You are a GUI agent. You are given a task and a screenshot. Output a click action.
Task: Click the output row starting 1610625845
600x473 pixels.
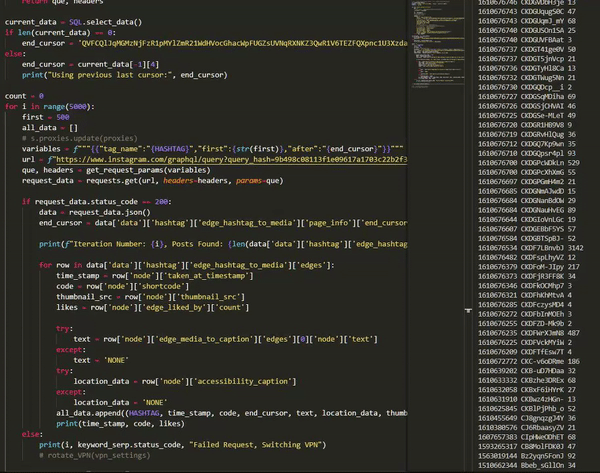[x=527, y=409]
